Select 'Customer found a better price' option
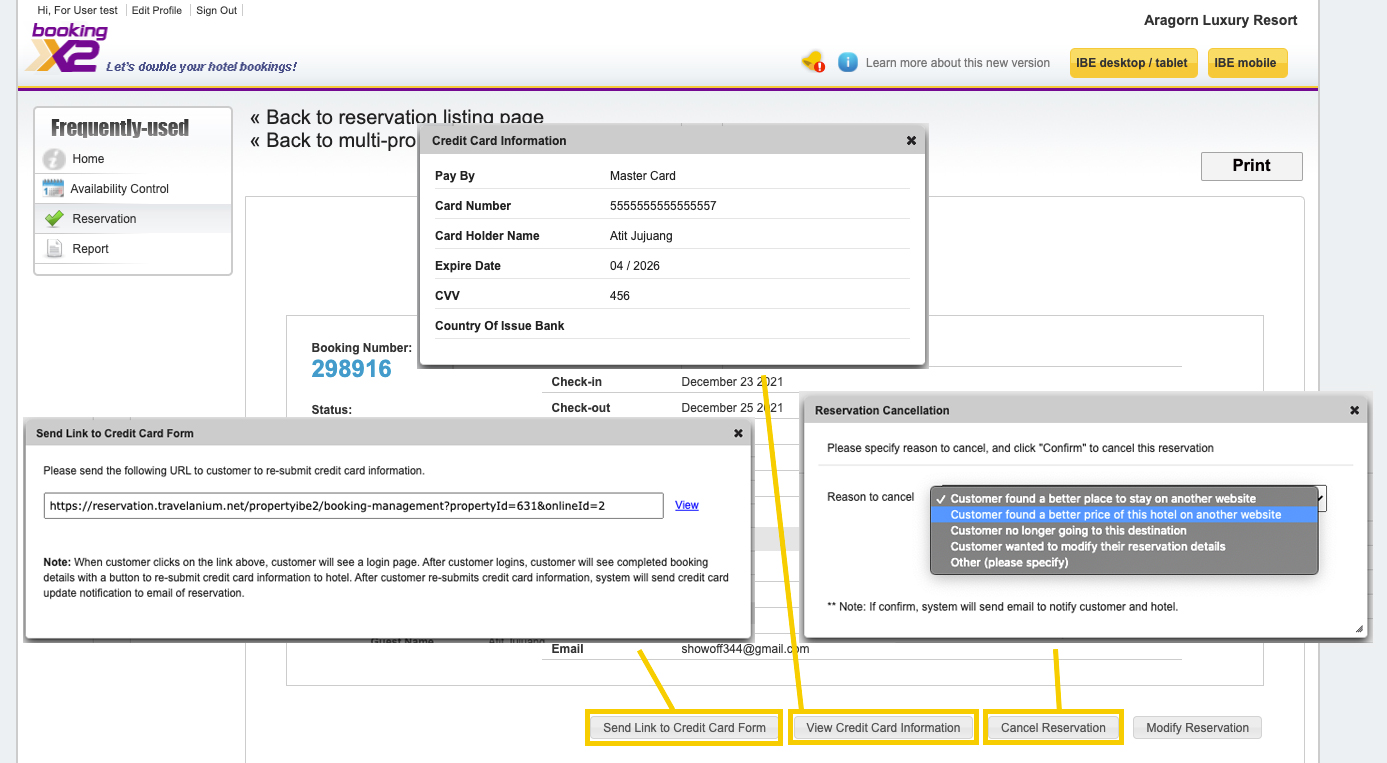This screenshot has width=1387, height=763. [x=1115, y=515]
